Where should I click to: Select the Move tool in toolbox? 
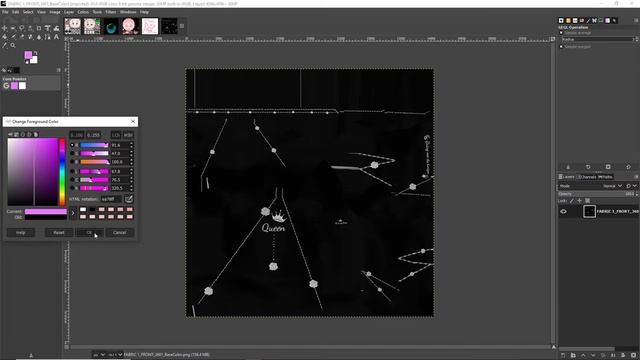click(4, 28)
